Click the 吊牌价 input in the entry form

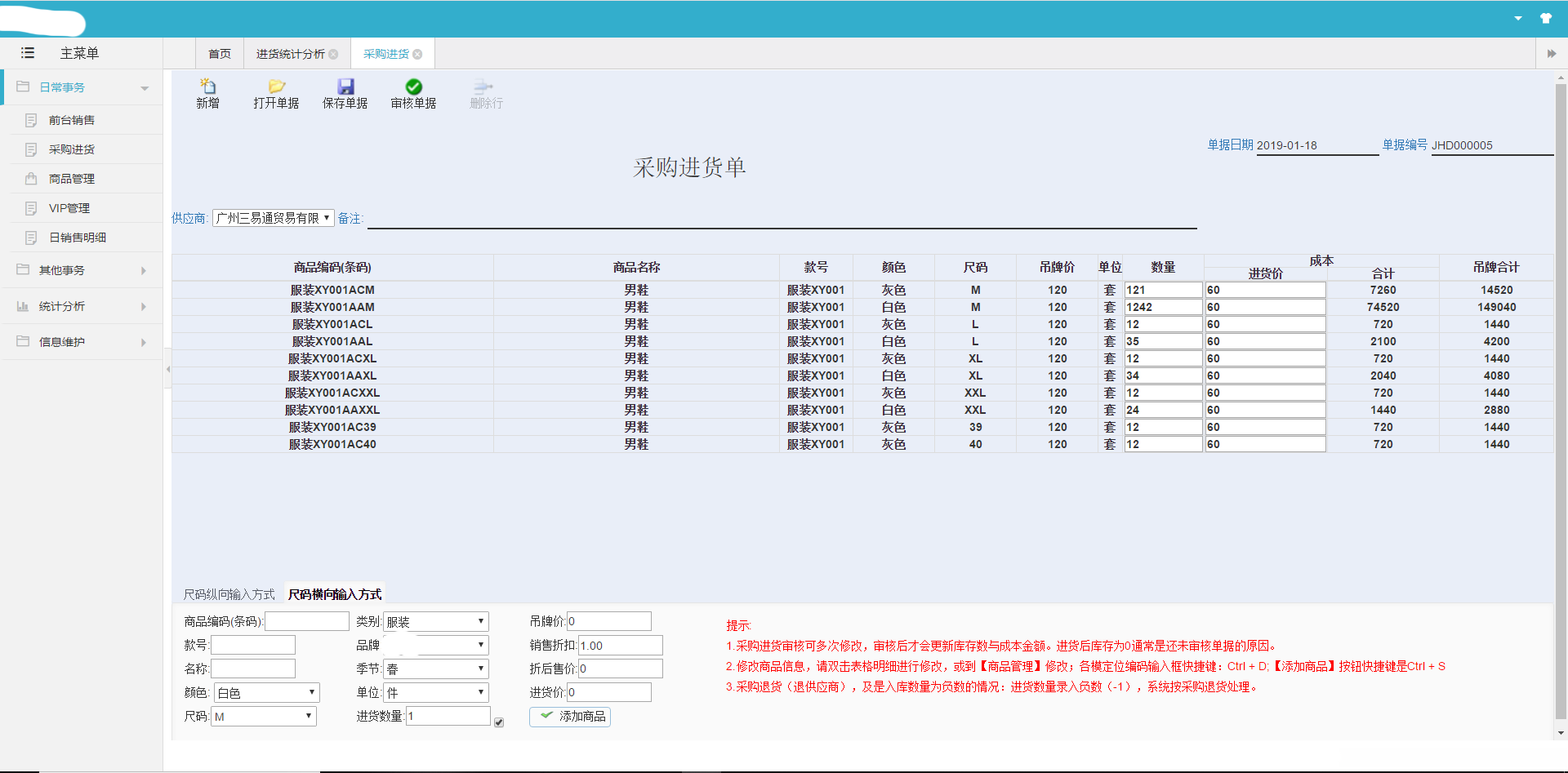[609, 622]
